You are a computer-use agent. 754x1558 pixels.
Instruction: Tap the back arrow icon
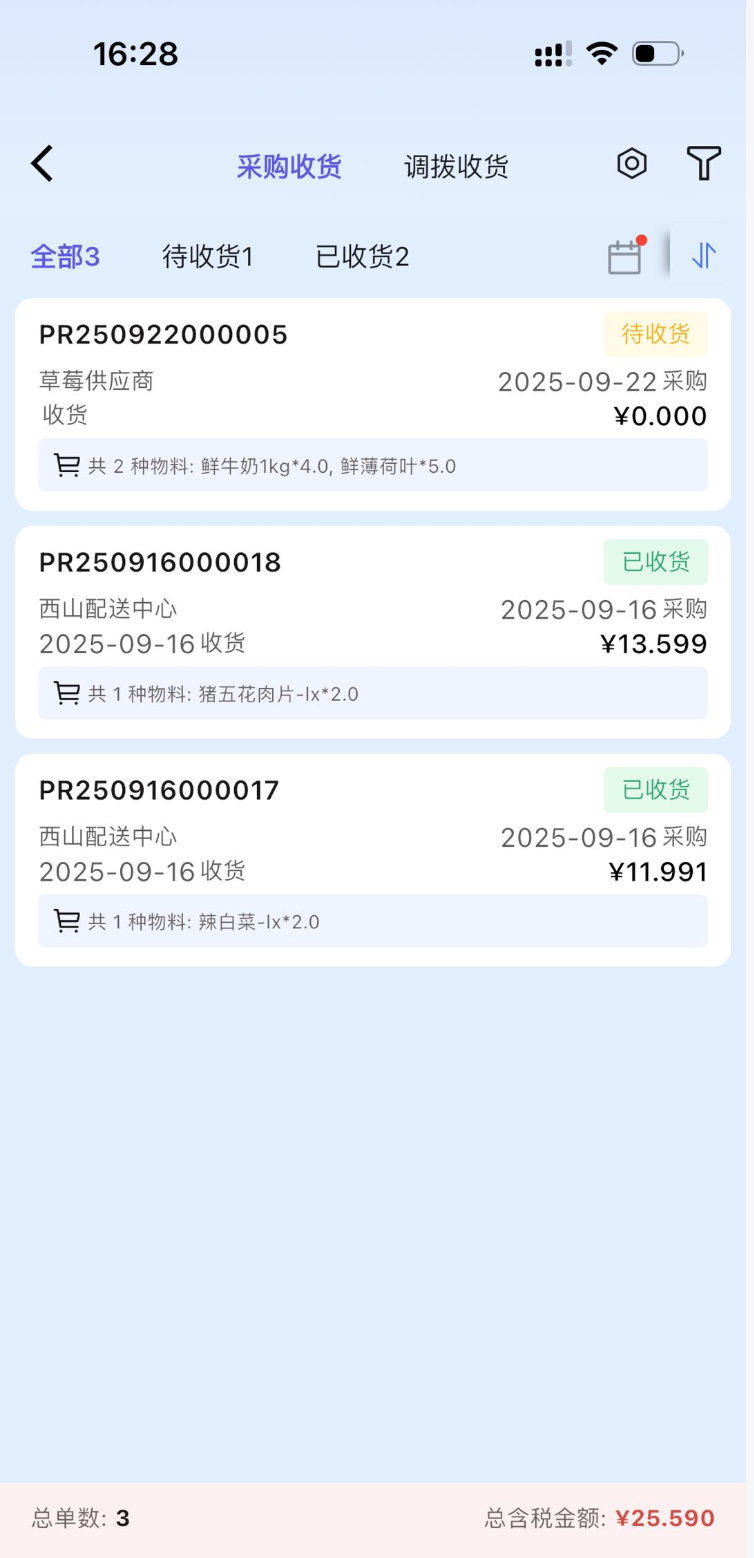point(42,164)
